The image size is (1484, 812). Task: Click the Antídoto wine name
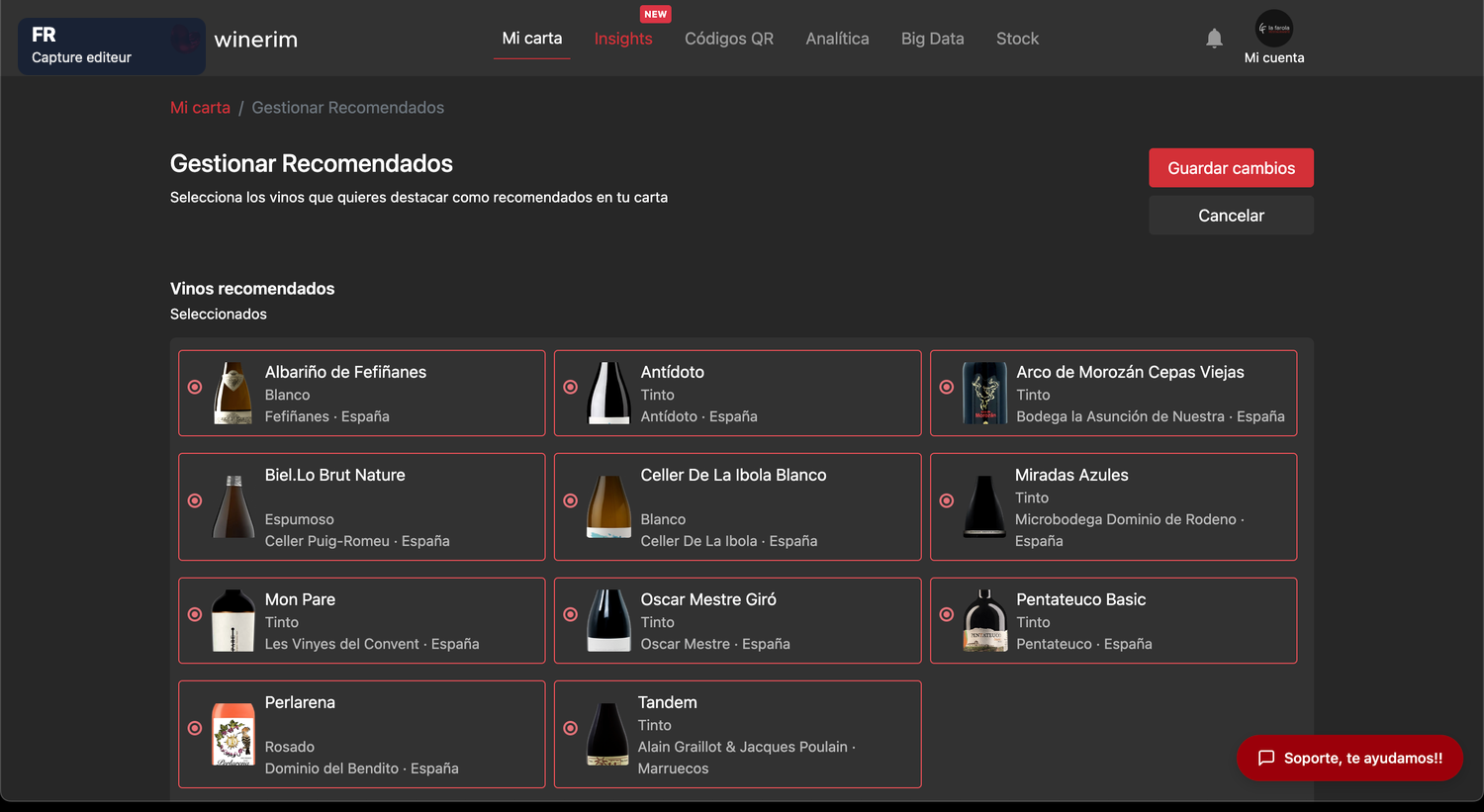pyautogui.click(x=673, y=372)
